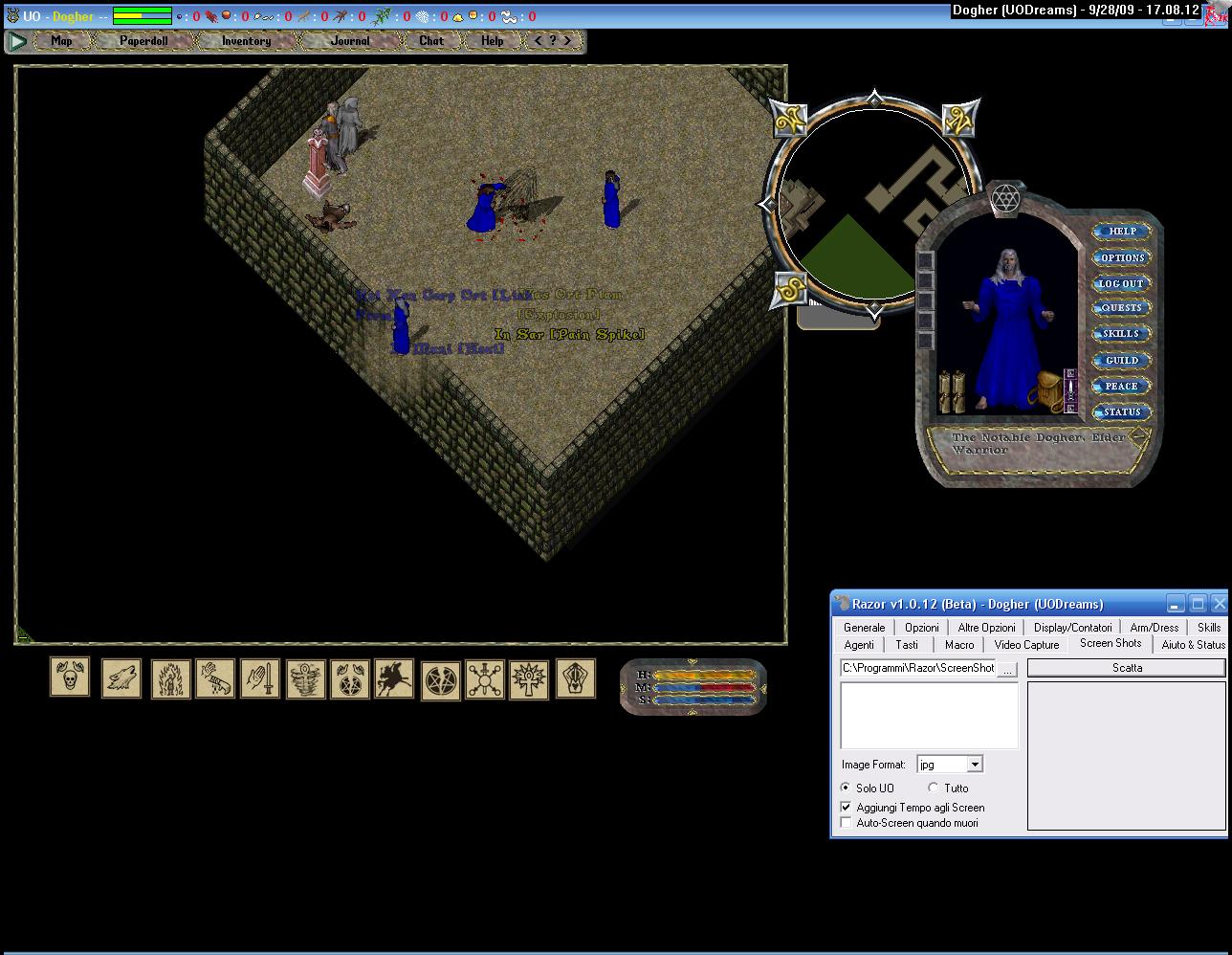Click the SKILLS button on the paperdoll

pos(1121,334)
